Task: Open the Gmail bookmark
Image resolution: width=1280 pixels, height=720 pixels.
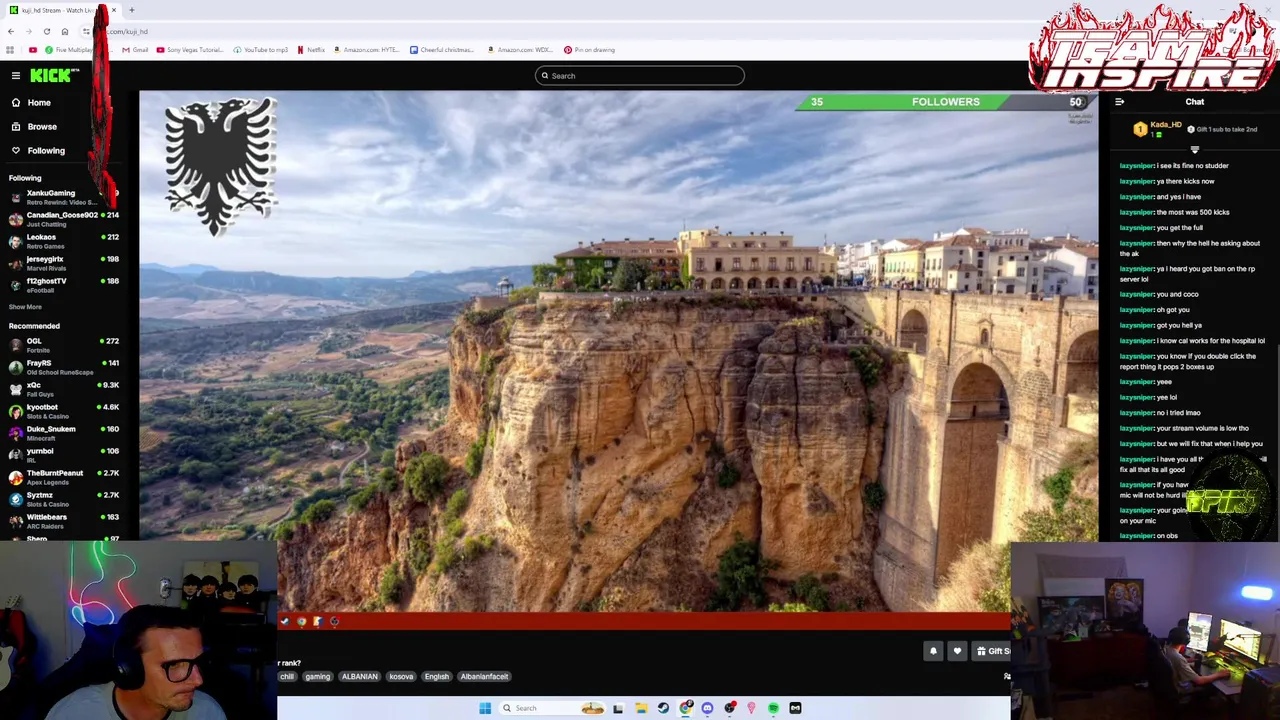Action: [x=135, y=50]
